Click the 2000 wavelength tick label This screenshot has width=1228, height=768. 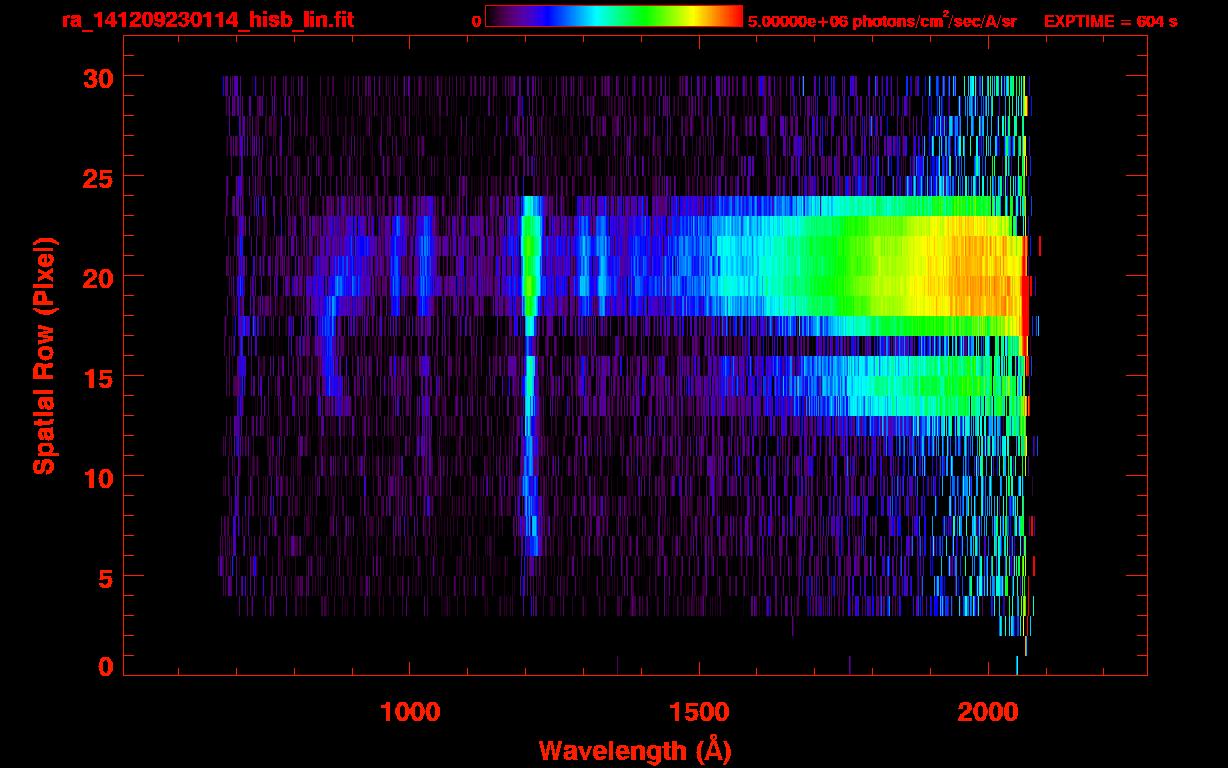[x=987, y=711]
